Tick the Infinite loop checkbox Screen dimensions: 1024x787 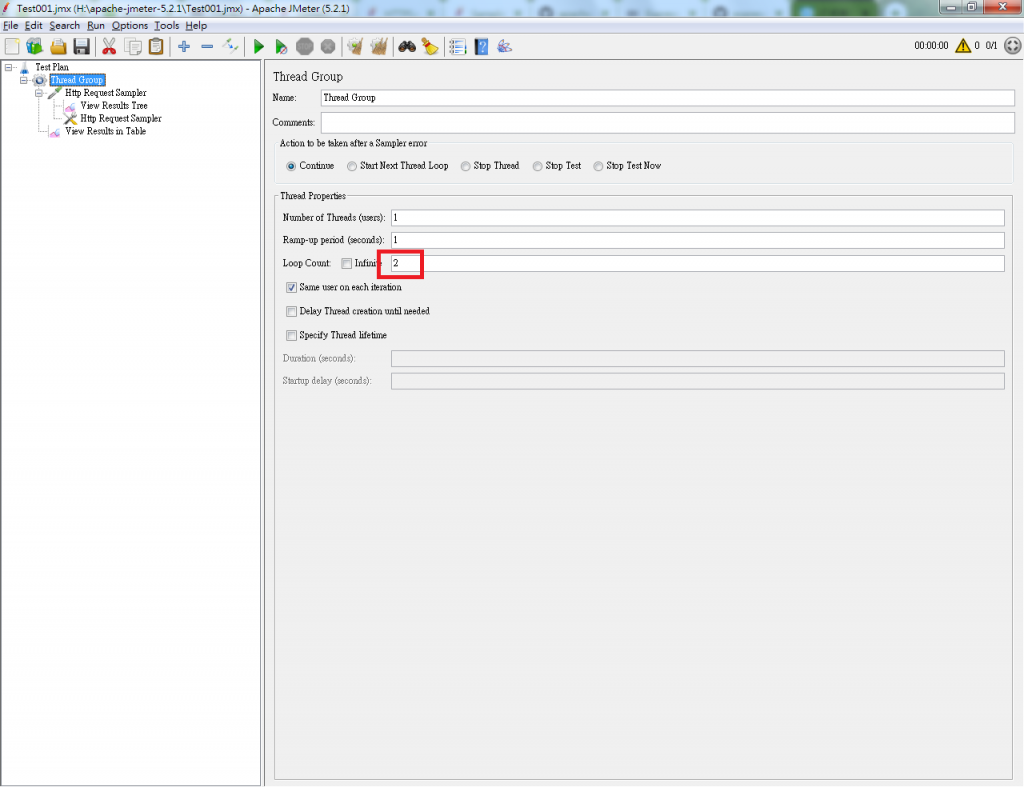pyautogui.click(x=347, y=263)
